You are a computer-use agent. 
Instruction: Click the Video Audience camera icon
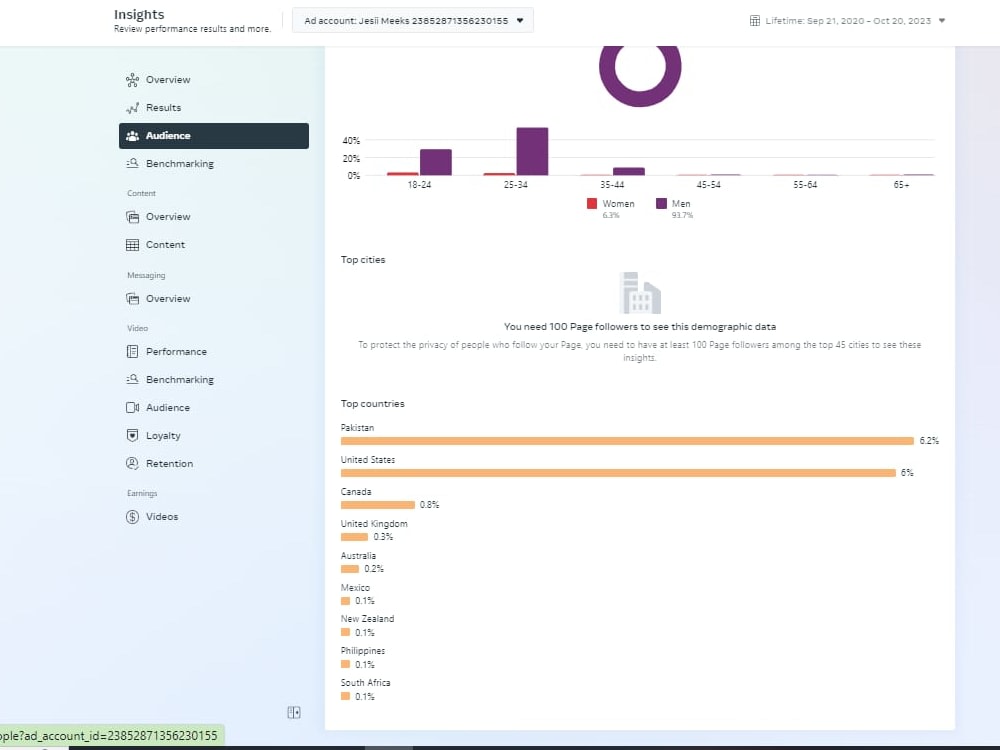click(132, 408)
